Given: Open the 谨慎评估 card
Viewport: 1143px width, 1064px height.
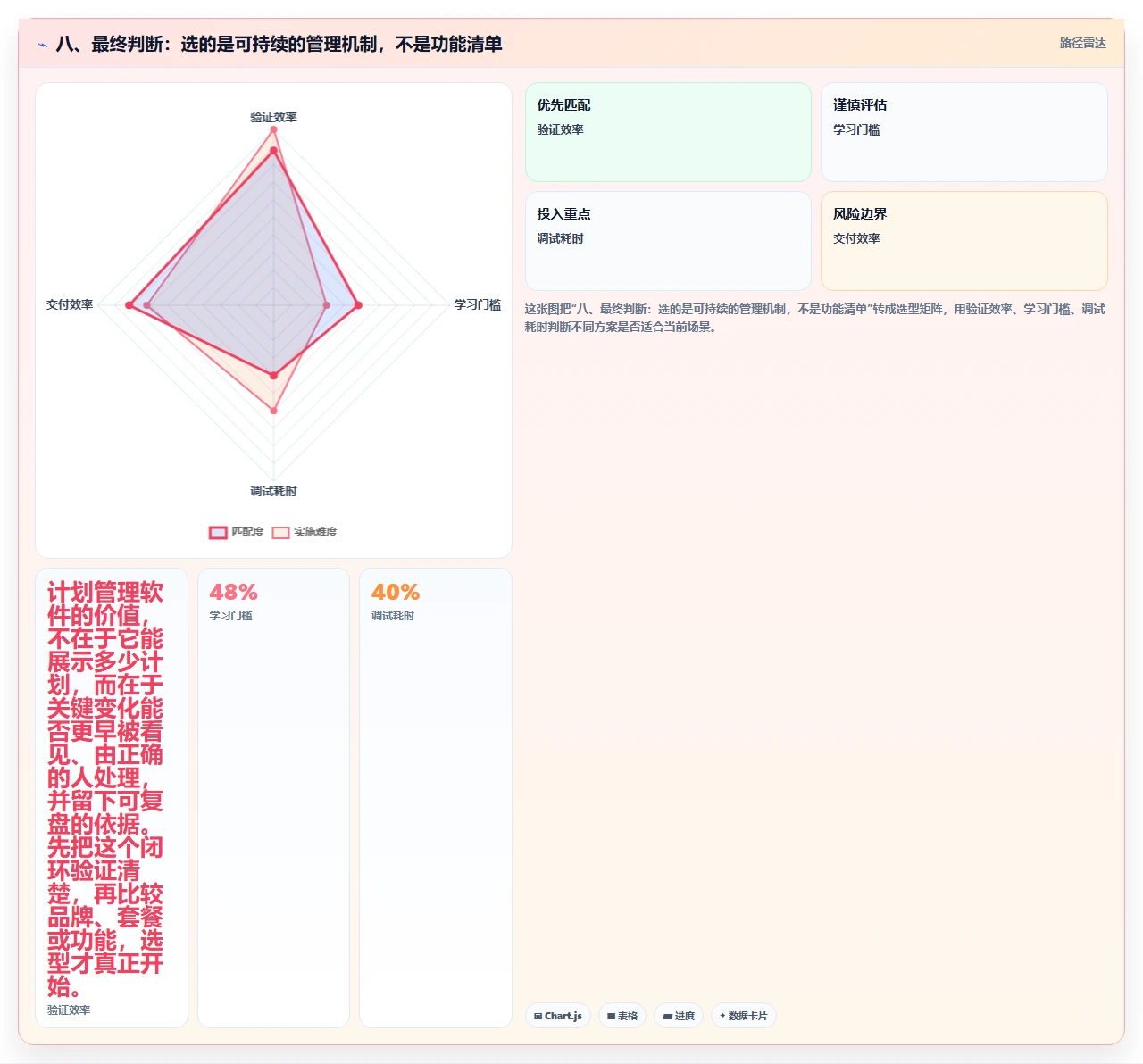Looking at the screenshot, I should pos(964,132).
